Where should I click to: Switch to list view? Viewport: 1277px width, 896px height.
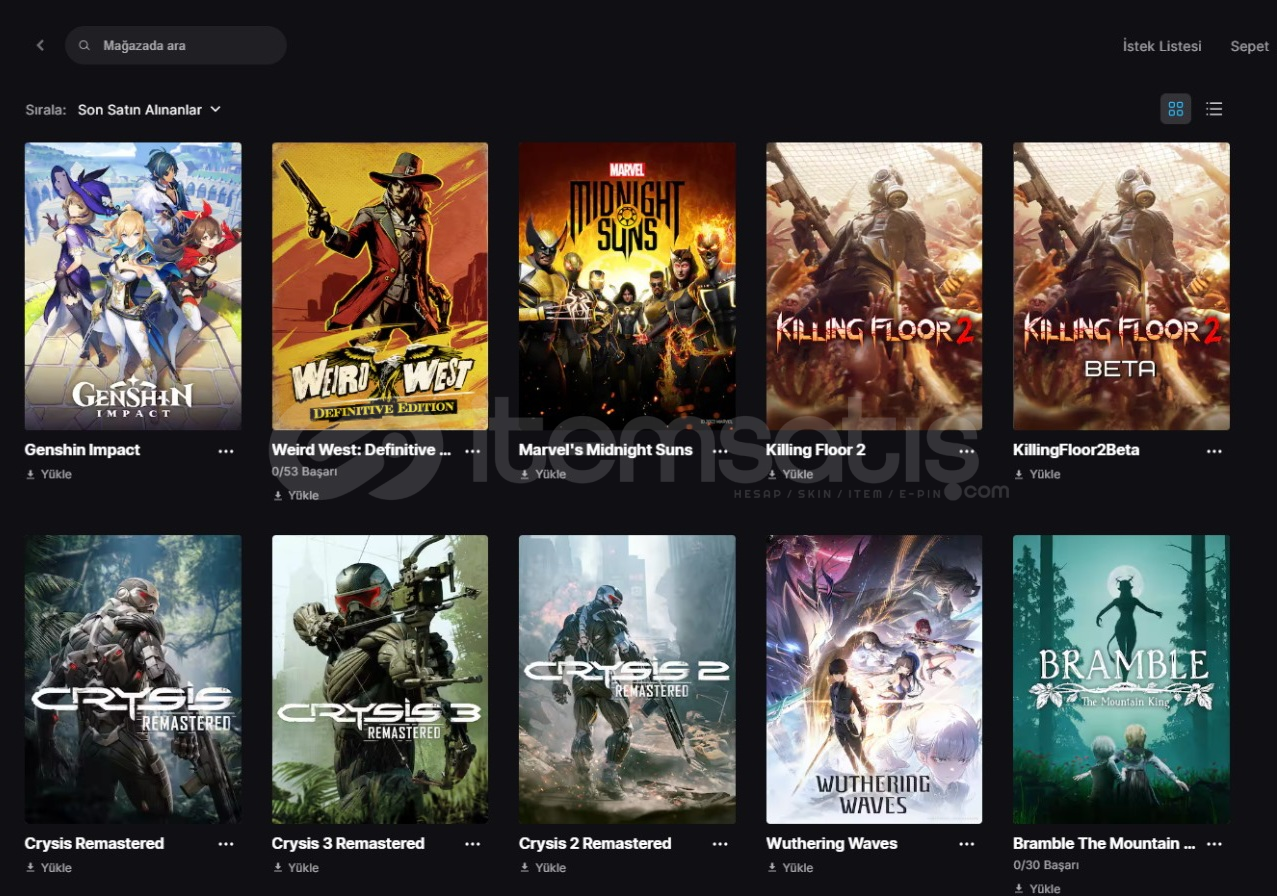click(1214, 109)
